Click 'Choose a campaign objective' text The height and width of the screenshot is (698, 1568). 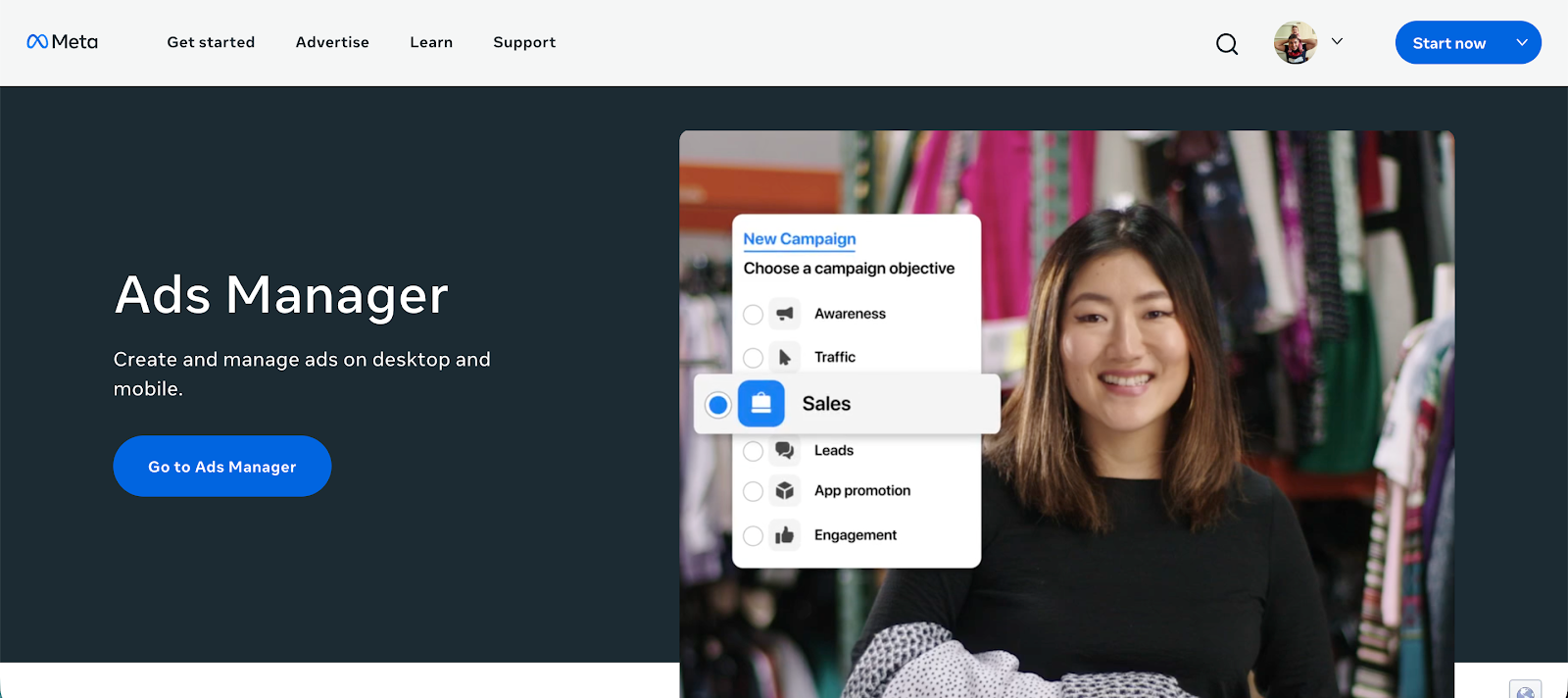(849, 269)
